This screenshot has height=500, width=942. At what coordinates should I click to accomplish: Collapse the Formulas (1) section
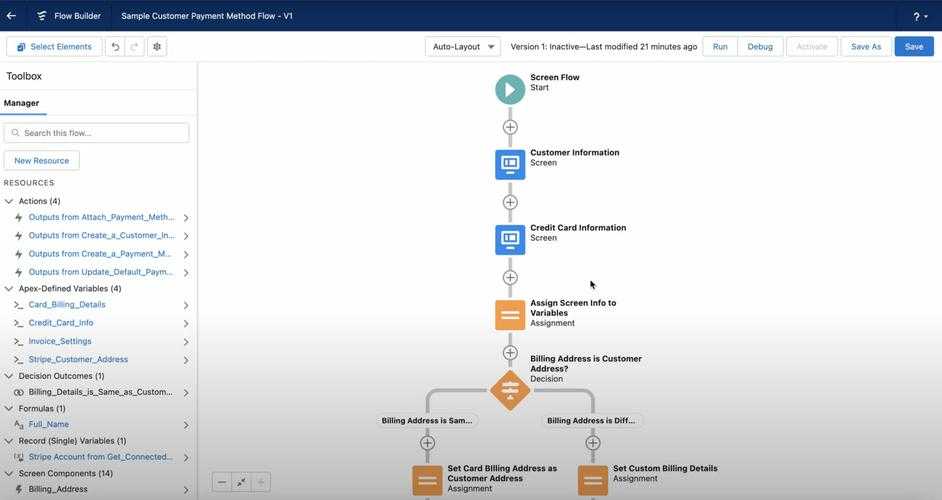9,409
